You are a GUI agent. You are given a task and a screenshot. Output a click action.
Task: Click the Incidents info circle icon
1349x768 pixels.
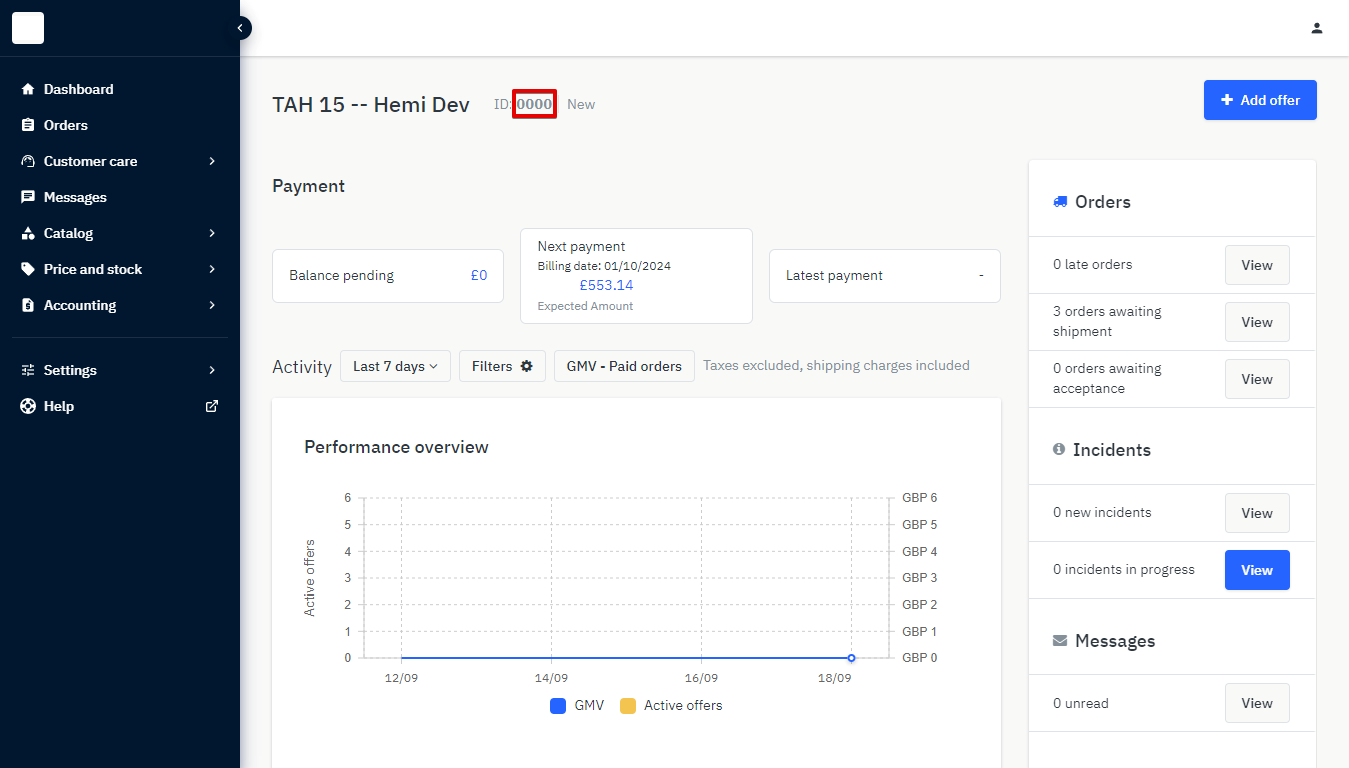(1059, 450)
